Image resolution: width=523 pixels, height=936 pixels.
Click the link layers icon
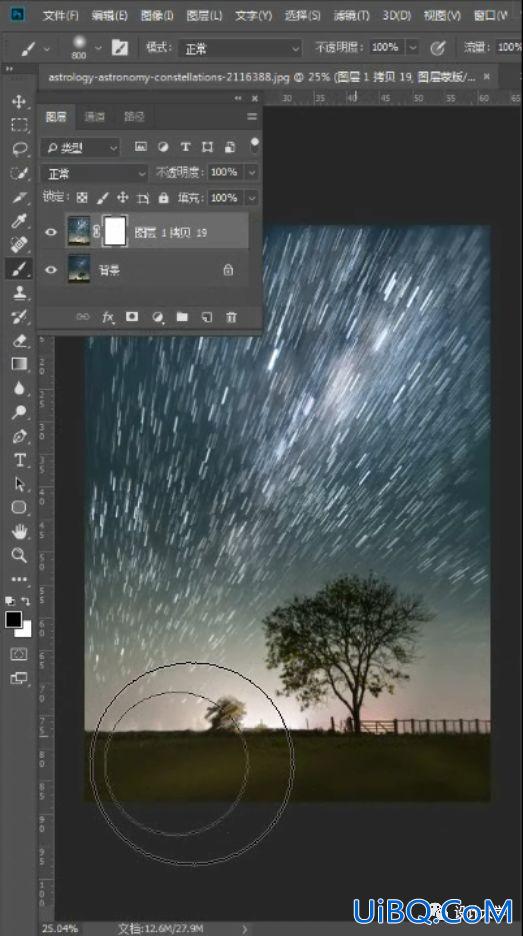[82, 317]
